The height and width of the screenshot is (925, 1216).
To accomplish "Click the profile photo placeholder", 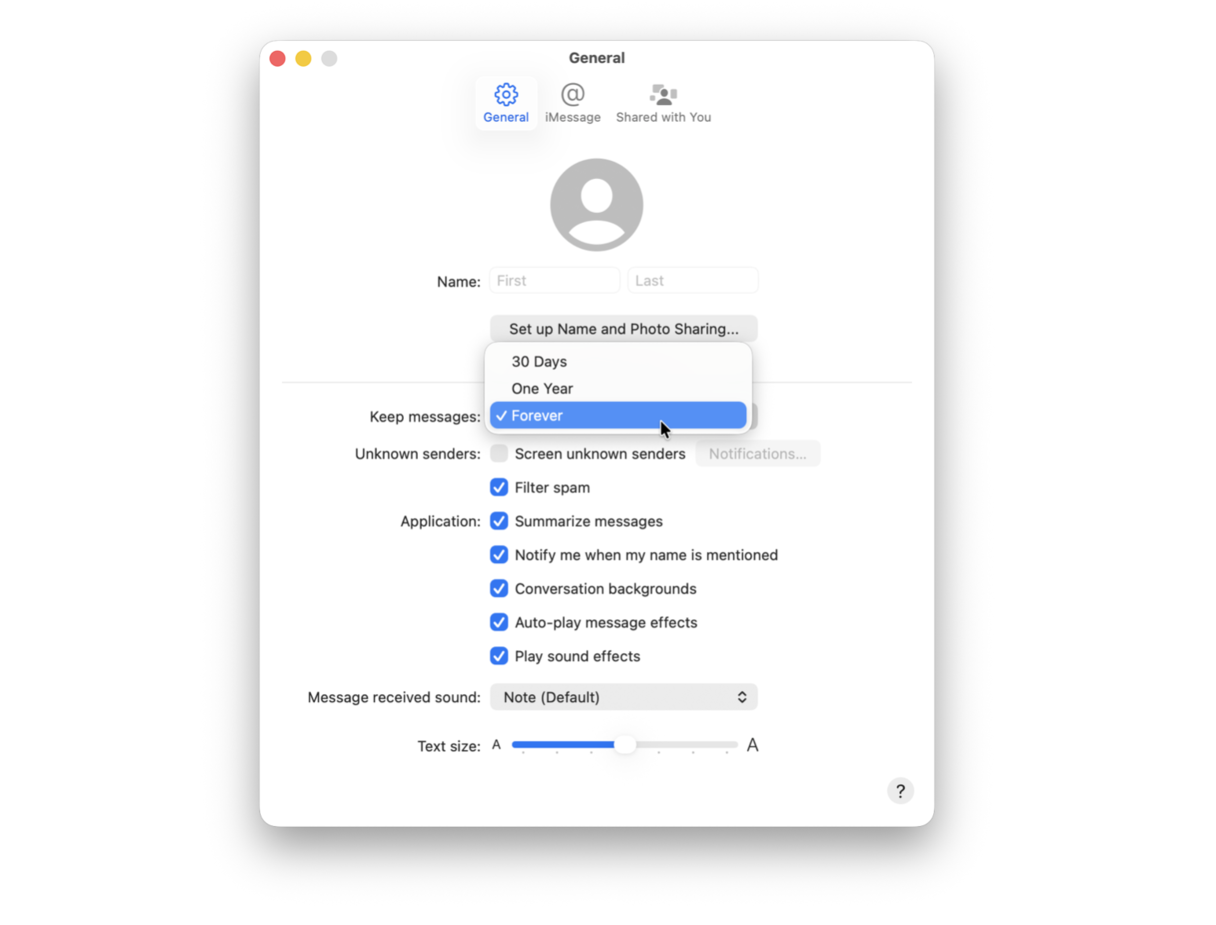I will 596,203.
